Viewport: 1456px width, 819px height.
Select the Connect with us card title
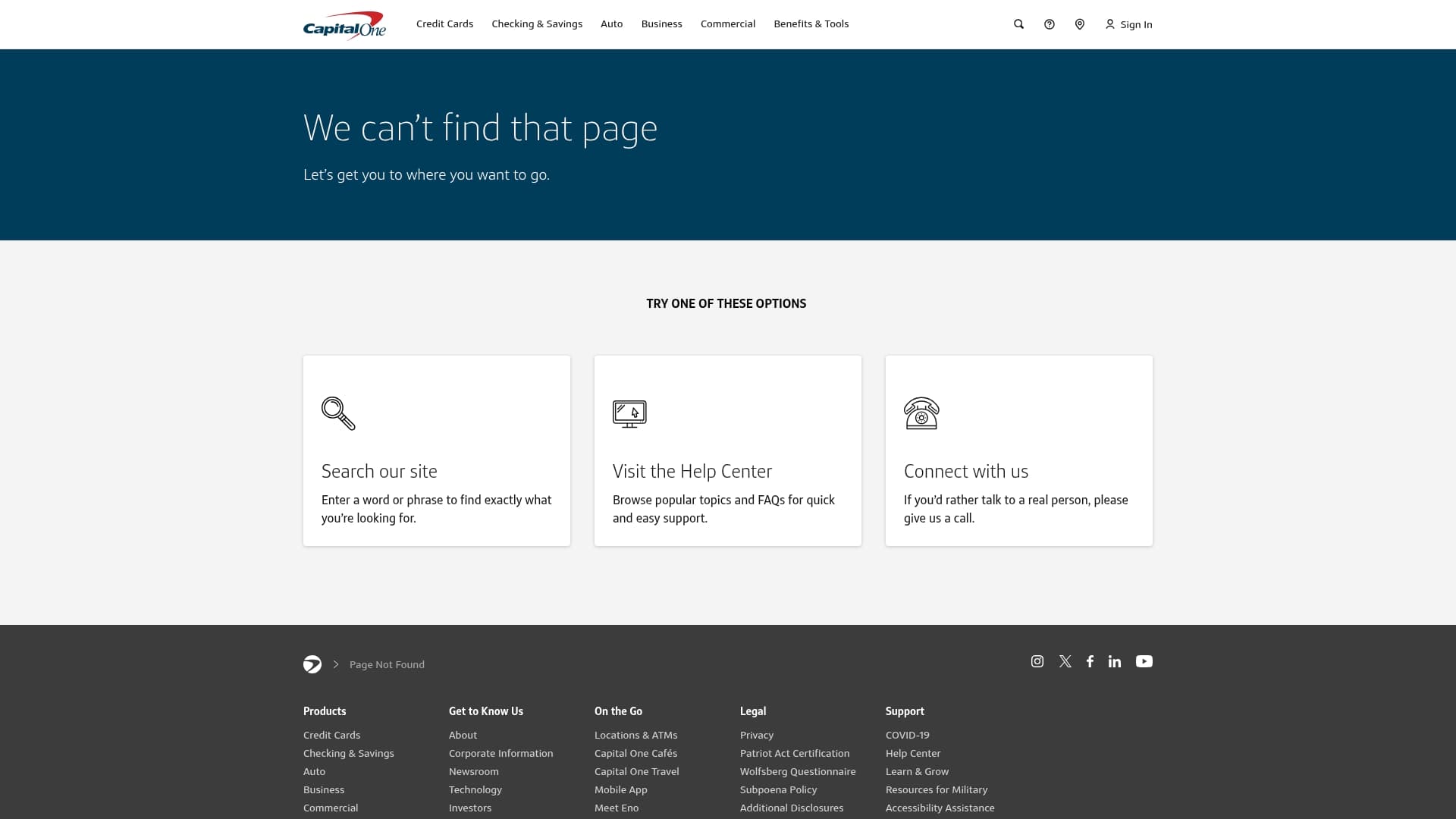tap(966, 471)
